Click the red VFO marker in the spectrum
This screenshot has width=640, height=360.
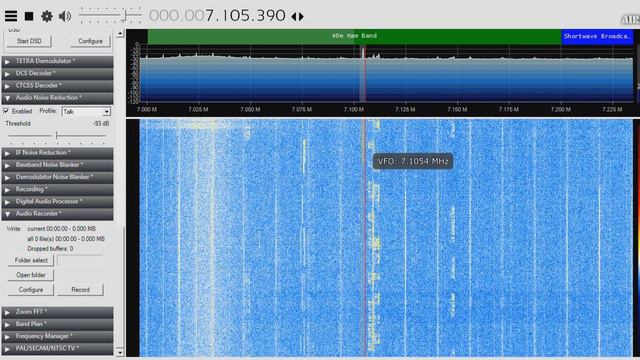[x=365, y=73]
